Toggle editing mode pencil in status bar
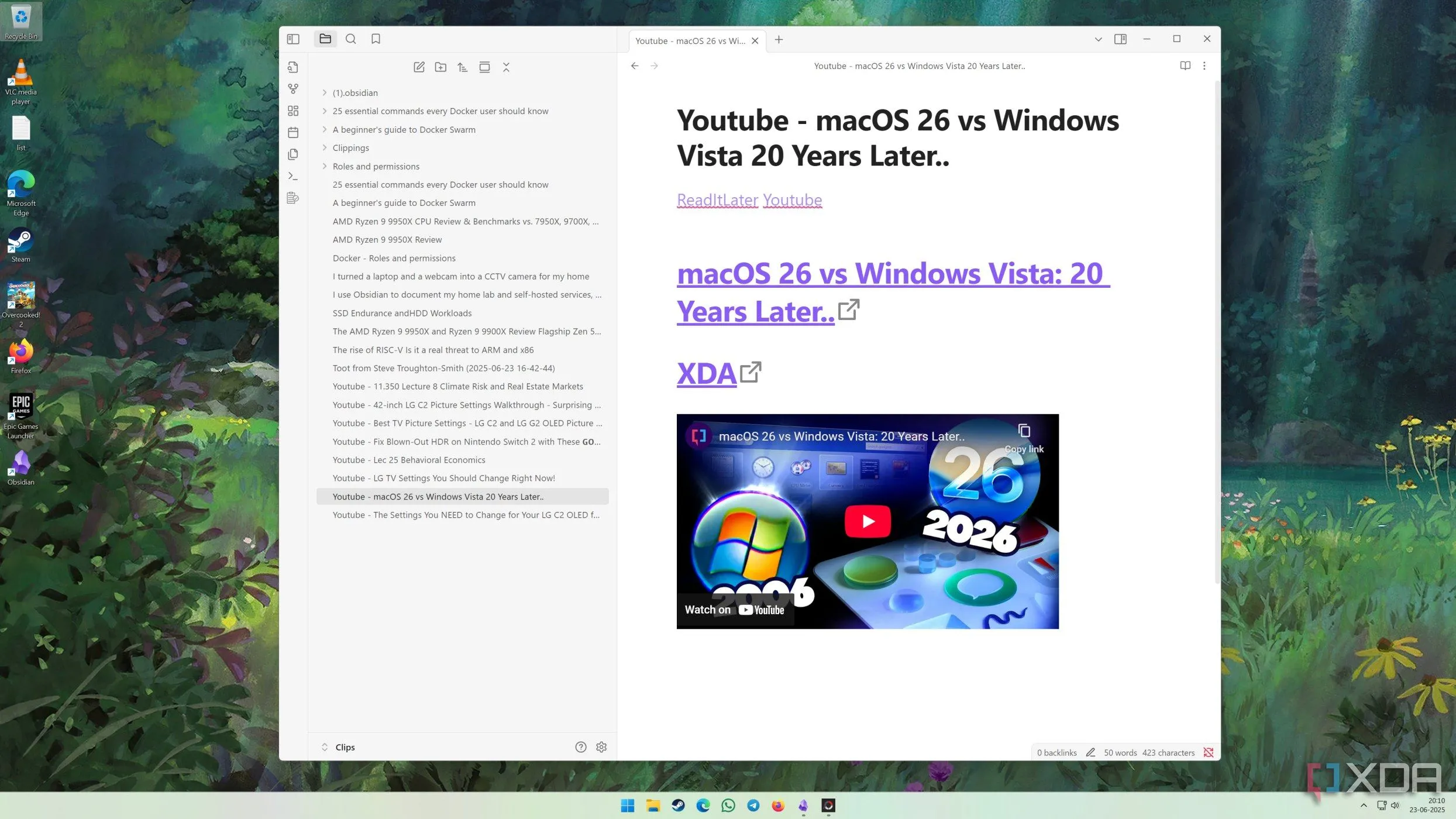The height and width of the screenshot is (819, 1456). point(1090,753)
